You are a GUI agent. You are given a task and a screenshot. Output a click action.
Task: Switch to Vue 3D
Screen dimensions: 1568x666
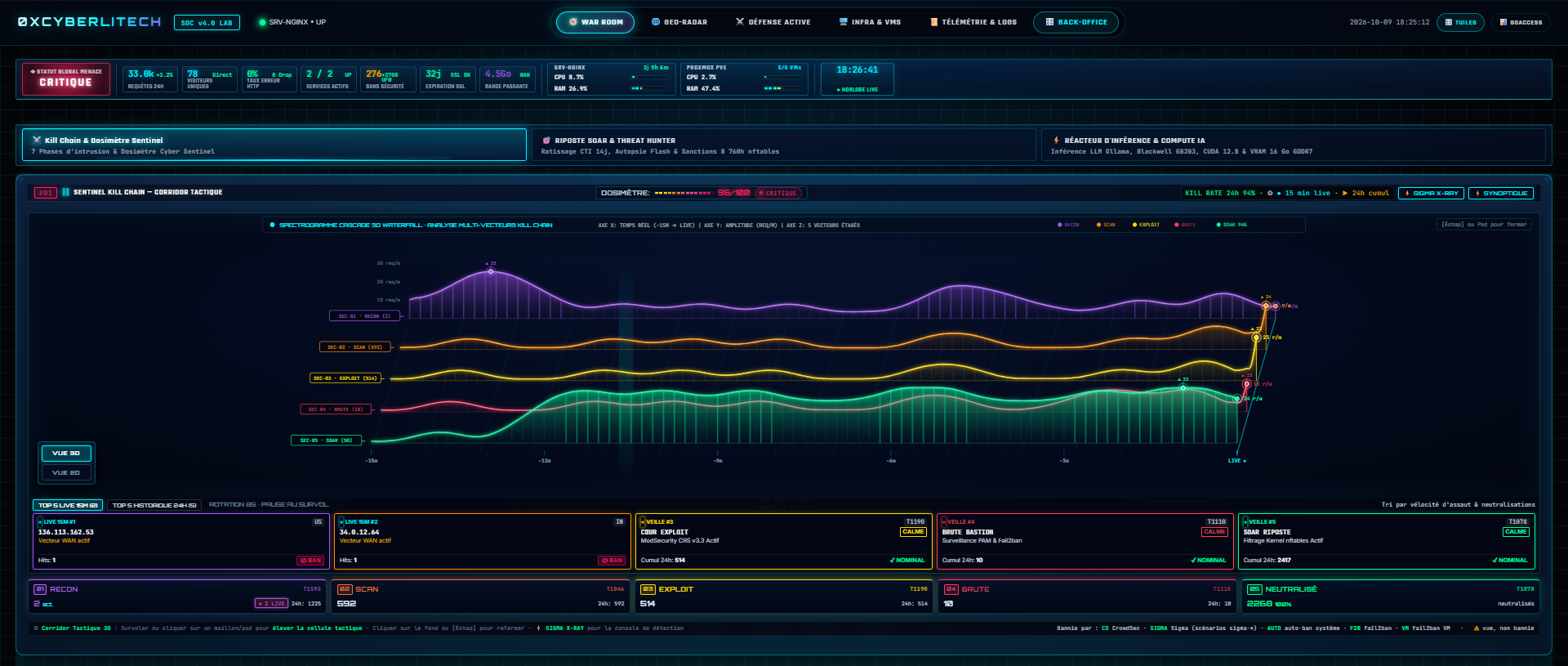(x=66, y=453)
